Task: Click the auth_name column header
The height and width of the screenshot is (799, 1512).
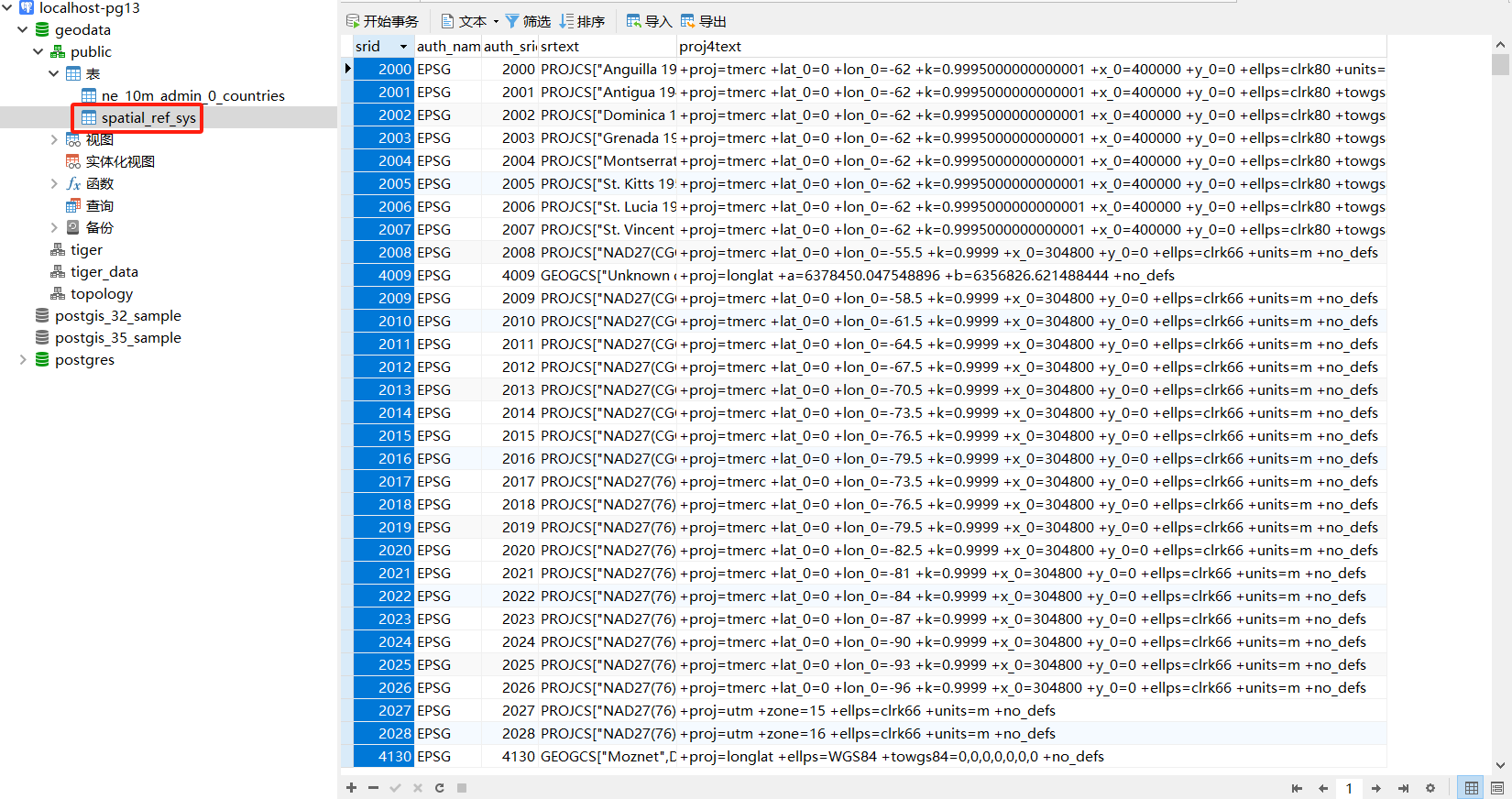Action: (448, 47)
